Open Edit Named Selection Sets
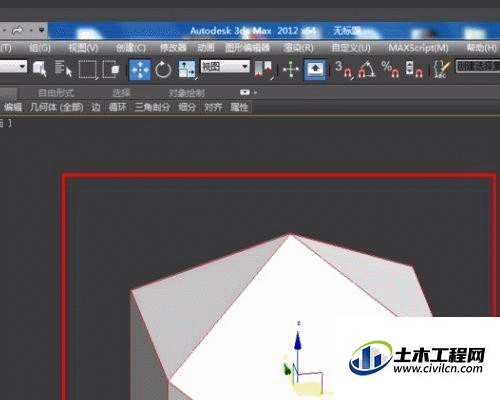The image size is (500, 400). pos(442,69)
